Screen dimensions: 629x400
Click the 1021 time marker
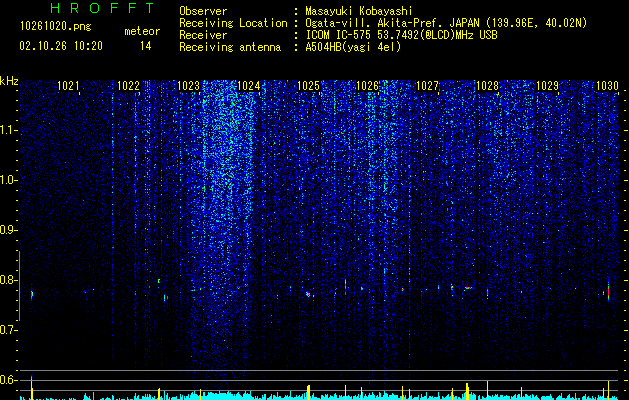coord(68,85)
